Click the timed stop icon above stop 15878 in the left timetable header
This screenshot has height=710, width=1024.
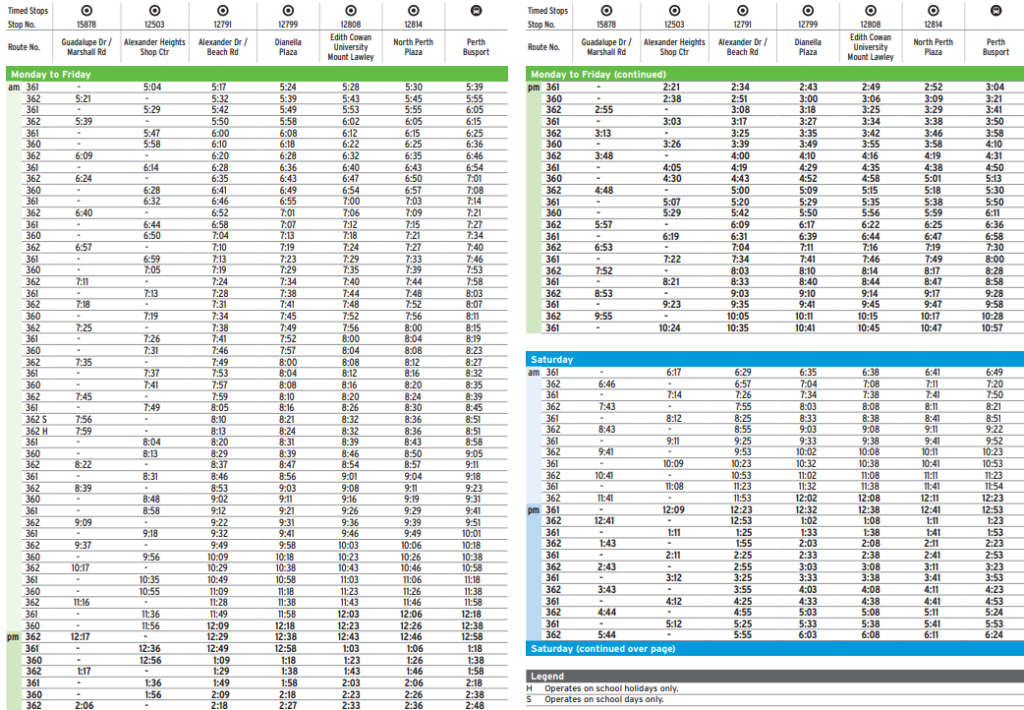pos(83,10)
